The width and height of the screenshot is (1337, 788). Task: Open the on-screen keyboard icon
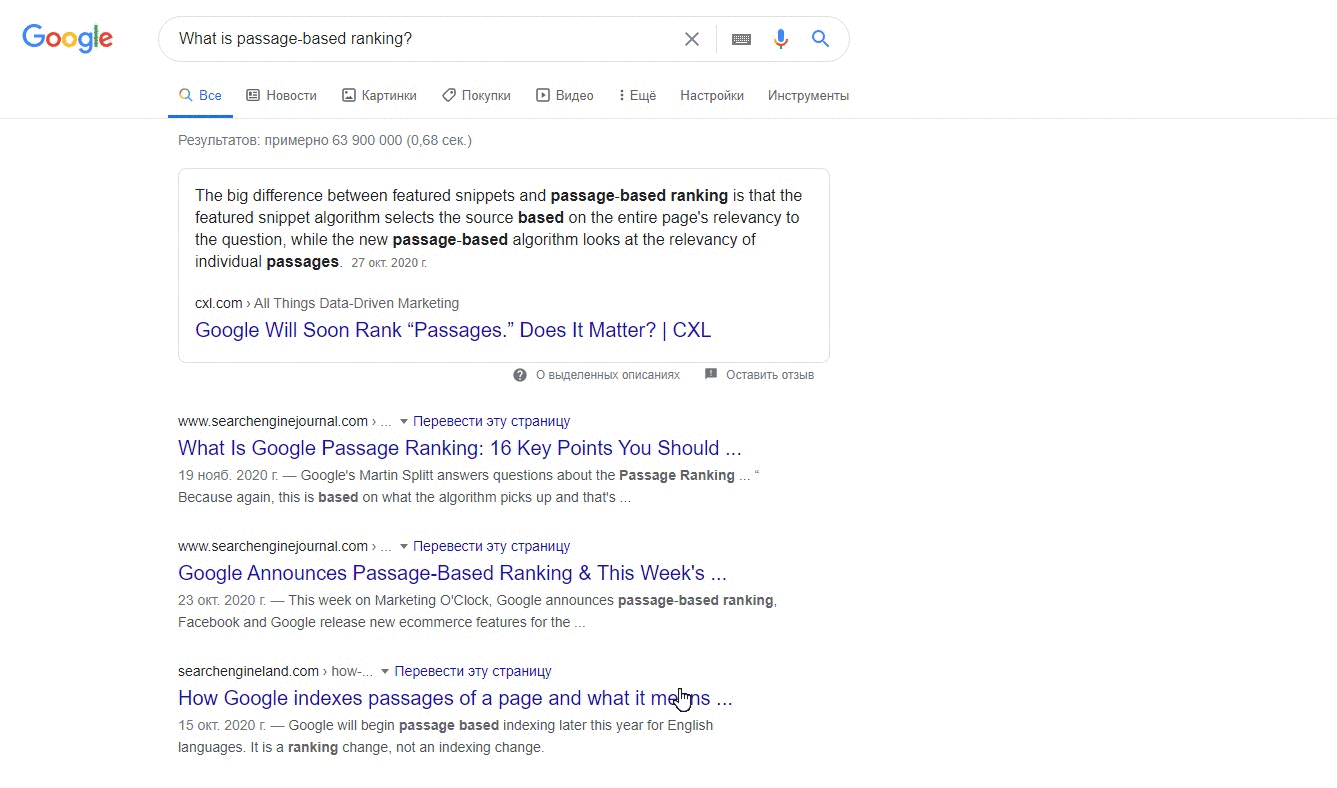point(741,39)
